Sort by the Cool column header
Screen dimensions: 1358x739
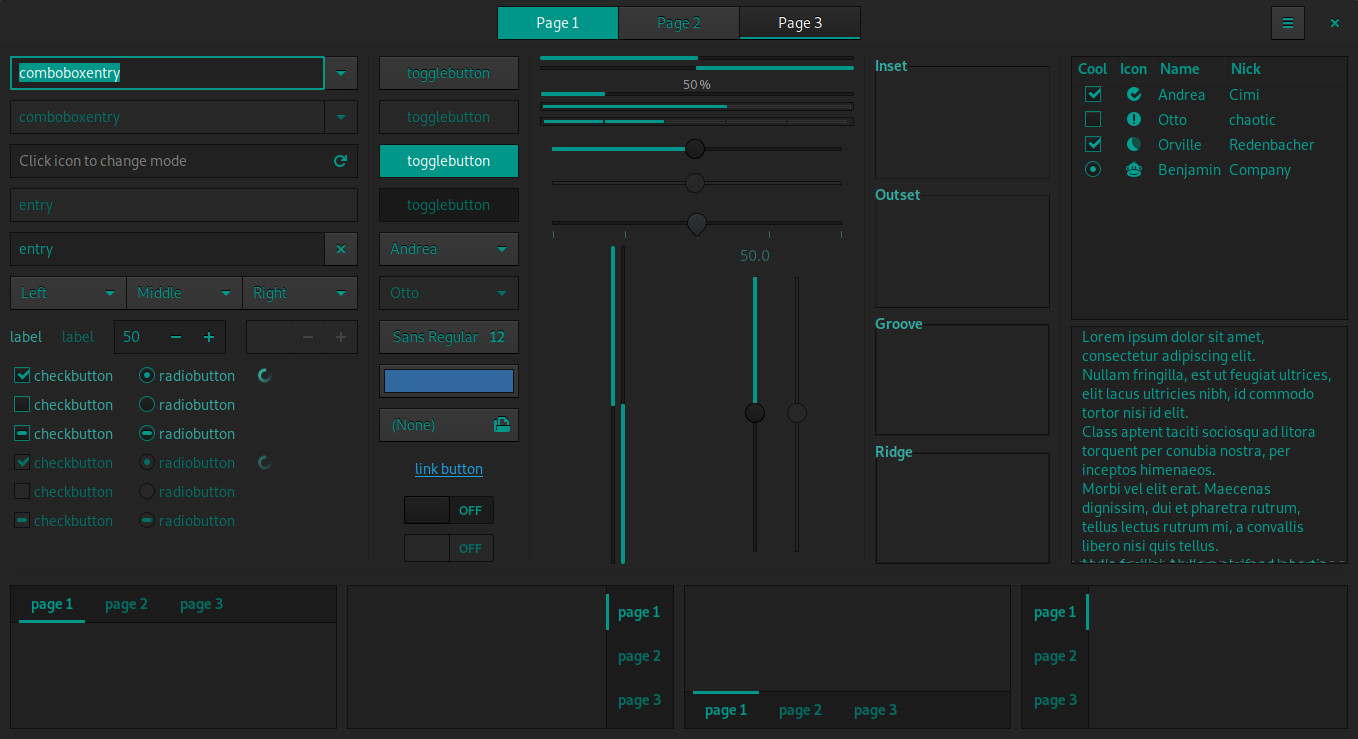tap(1093, 69)
